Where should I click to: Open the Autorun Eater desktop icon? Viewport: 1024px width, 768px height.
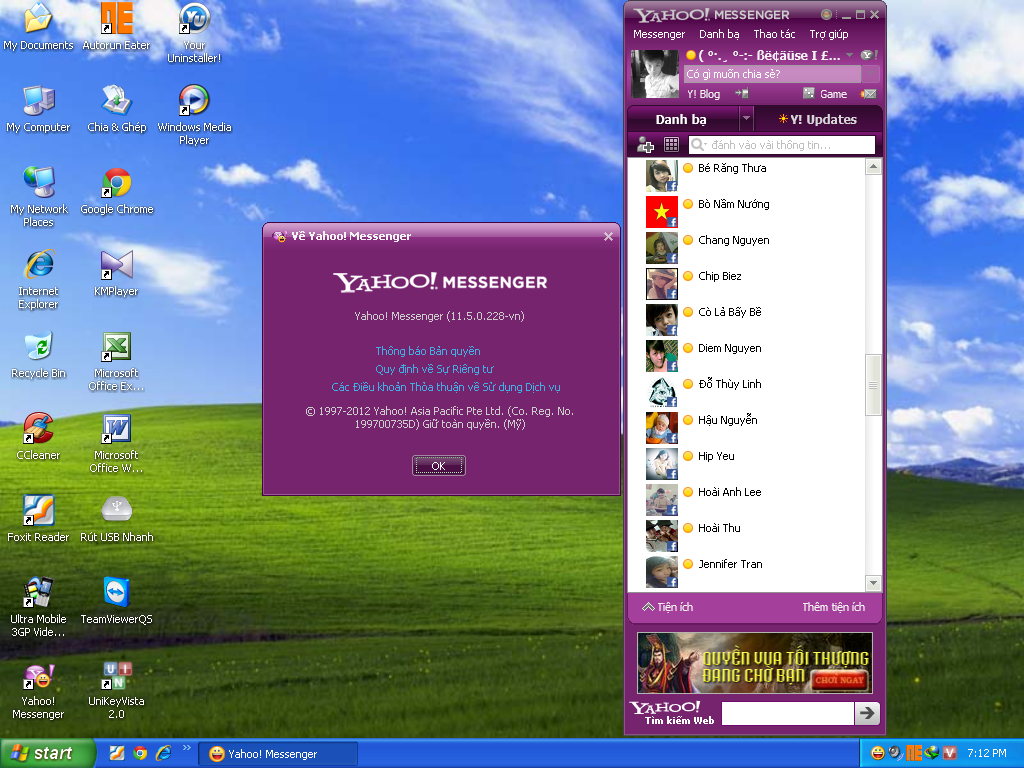(116, 27)
